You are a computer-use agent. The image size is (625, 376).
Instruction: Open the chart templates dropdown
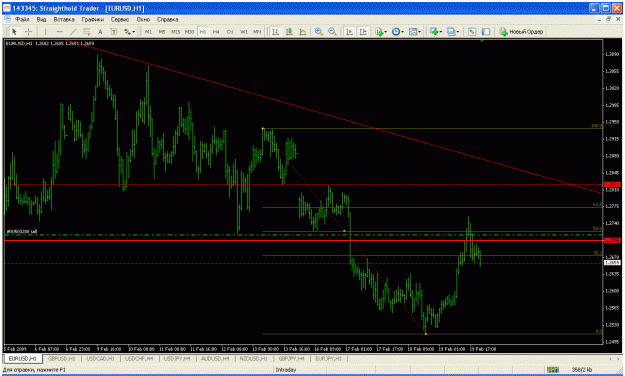[415, 32]
